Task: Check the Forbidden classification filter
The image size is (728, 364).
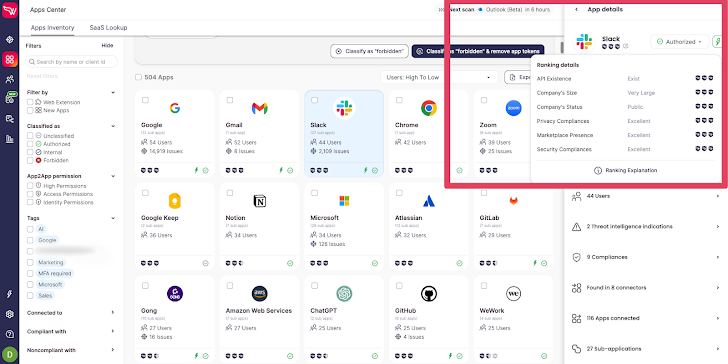Action: [x=30, y=160]
